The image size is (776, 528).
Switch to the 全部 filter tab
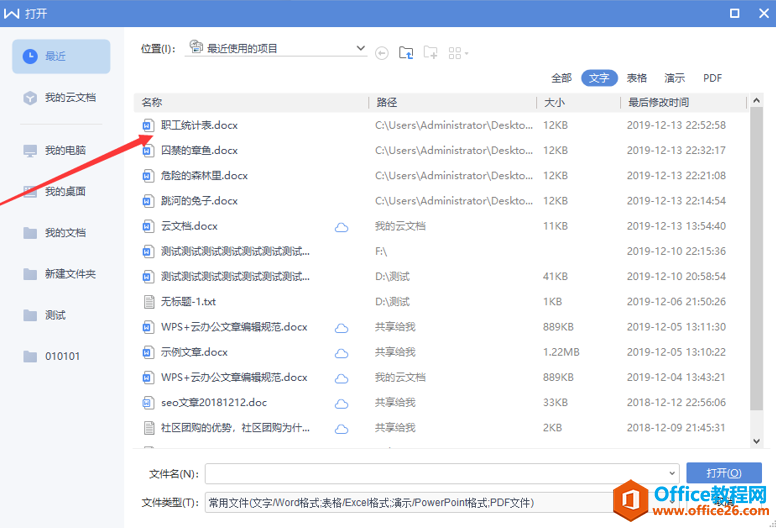pyautogui.click(x=561, y=78)
